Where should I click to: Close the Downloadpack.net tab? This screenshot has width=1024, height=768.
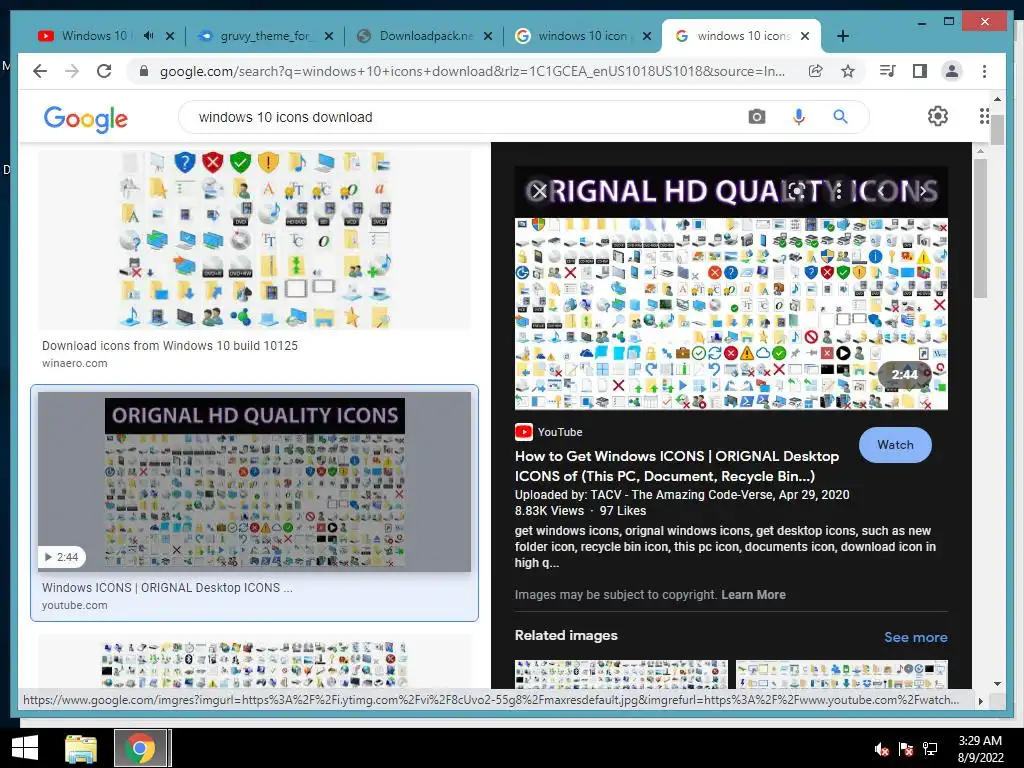(488, 36)
